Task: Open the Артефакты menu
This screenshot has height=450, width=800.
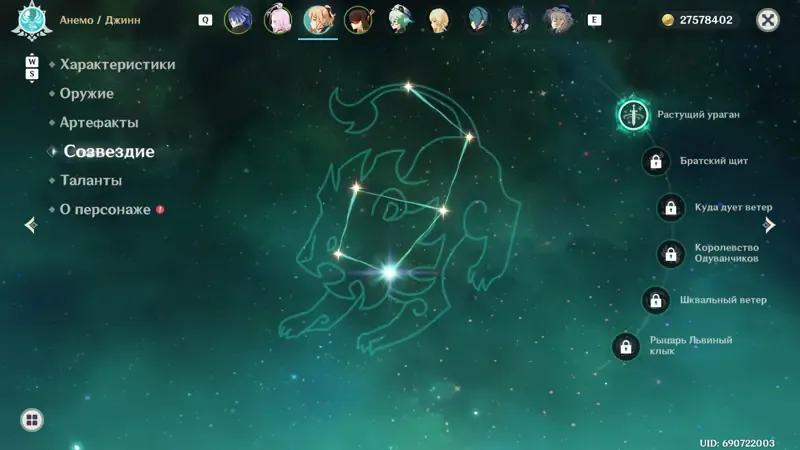Action: click(x=99, y=122)
